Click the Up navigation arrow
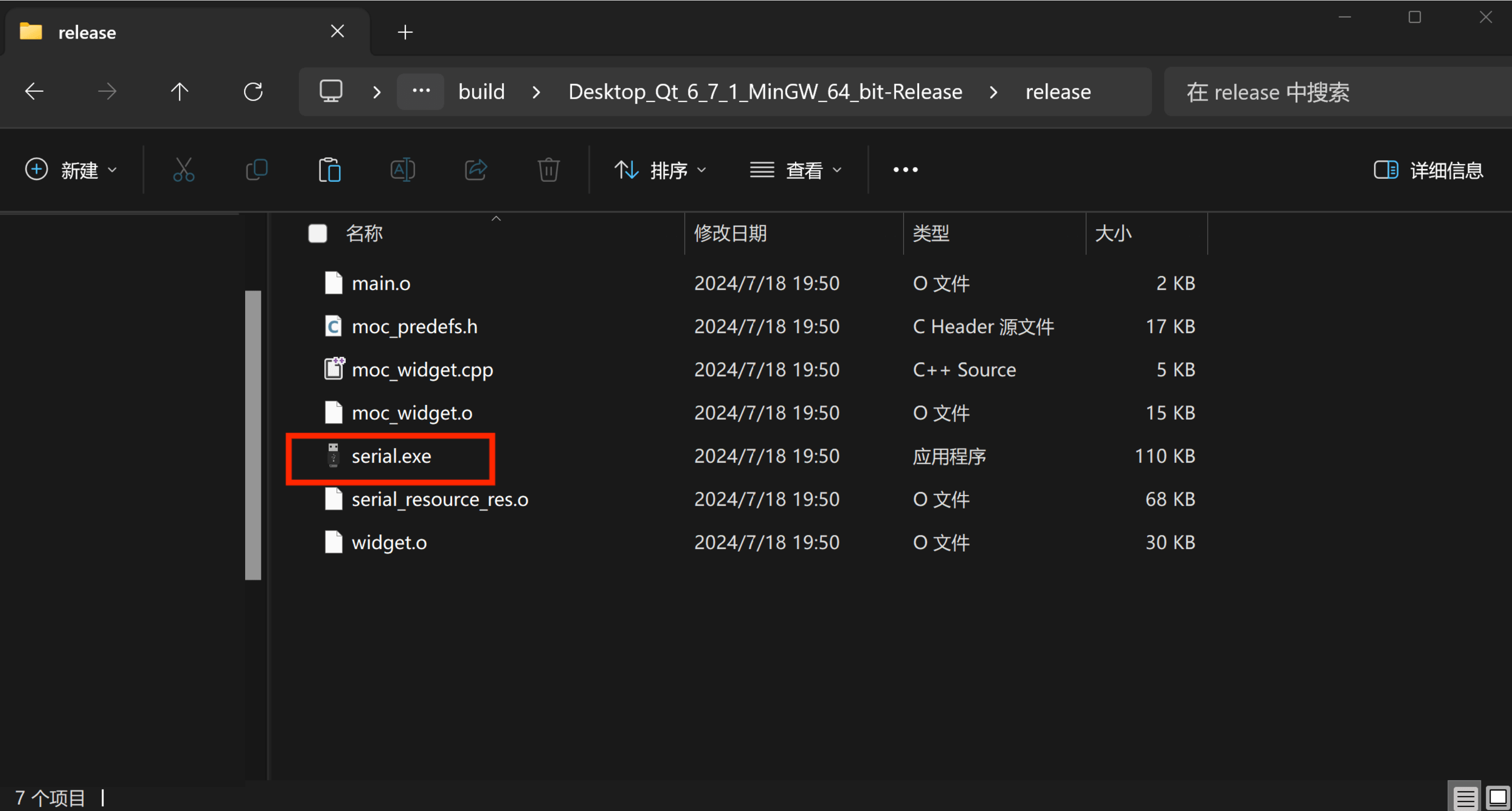The image size is (1512, 811). pos(180,92)
